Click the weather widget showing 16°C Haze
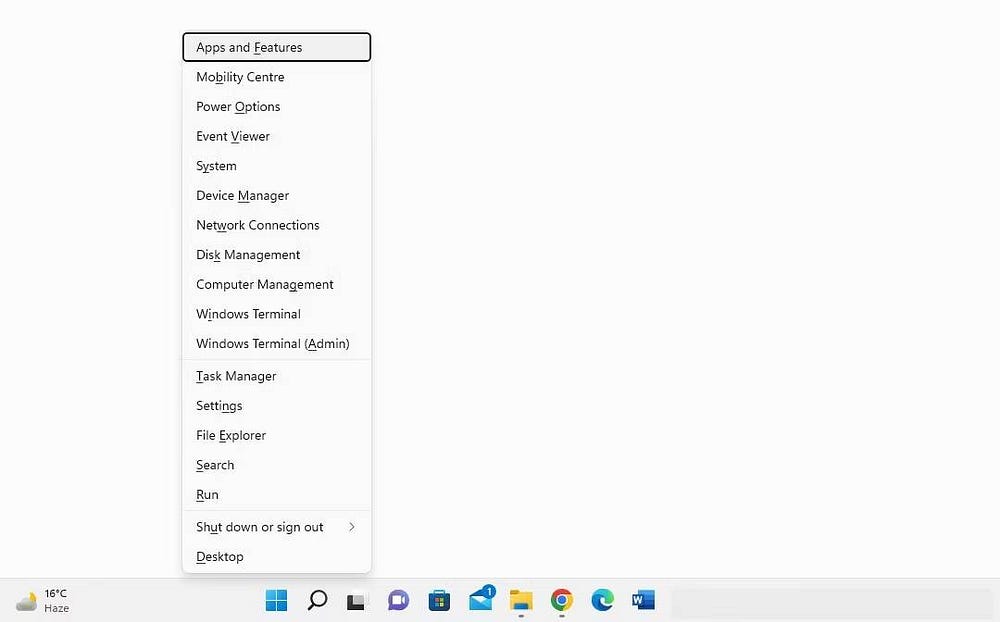Viewport: 1000px width, 622px height. point(42,600)
